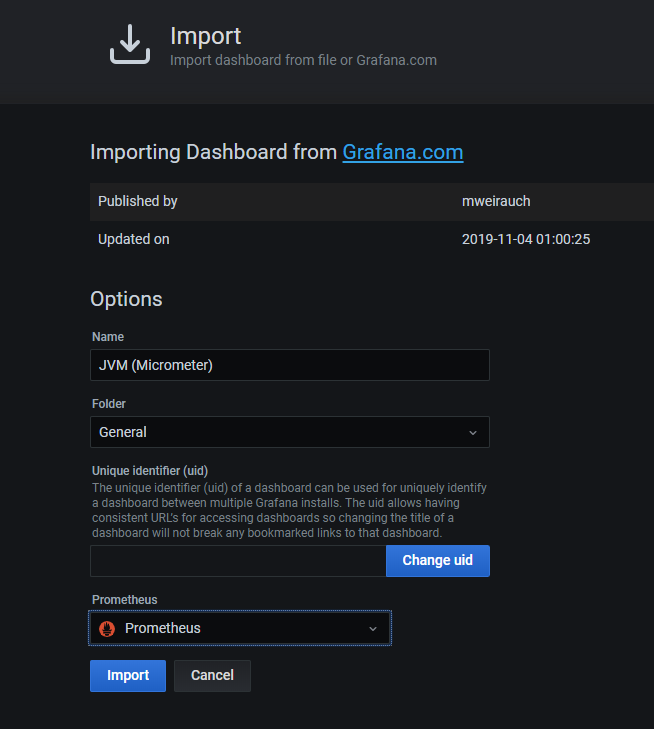Click the Unique identifier (uid) label
Screen dimensions: 654x729
(156, 471)
